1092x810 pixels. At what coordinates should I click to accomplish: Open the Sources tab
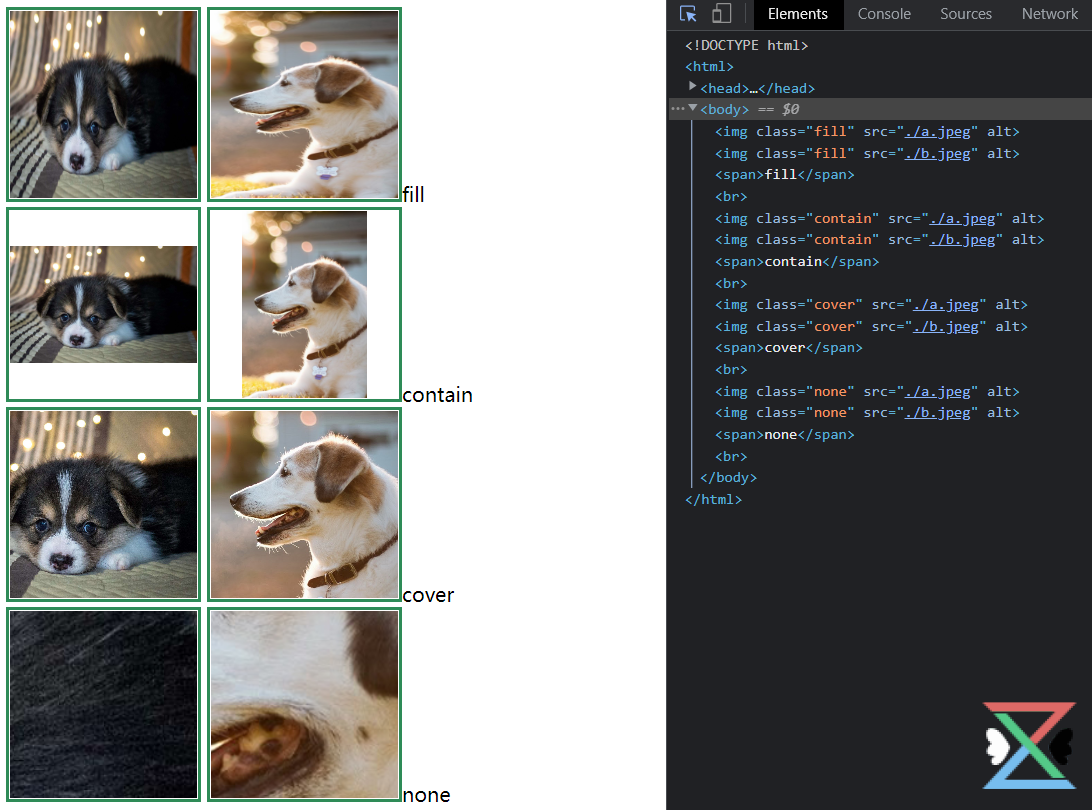[965, 14]
